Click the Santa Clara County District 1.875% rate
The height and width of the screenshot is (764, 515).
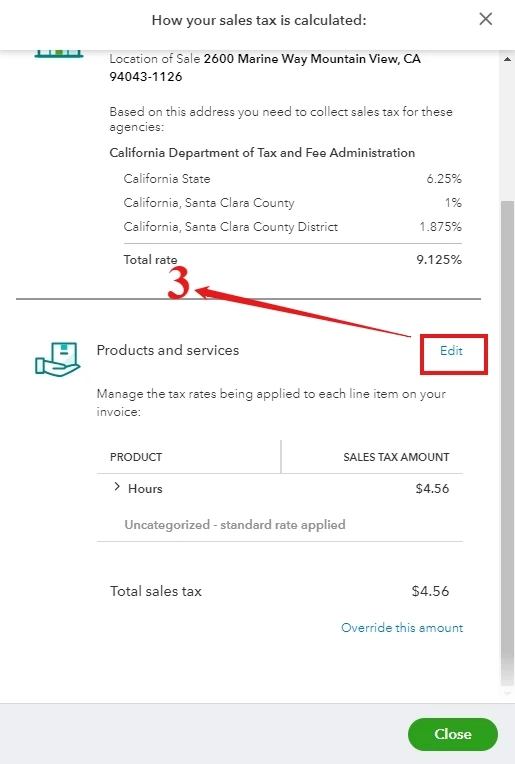coord(440,227)
